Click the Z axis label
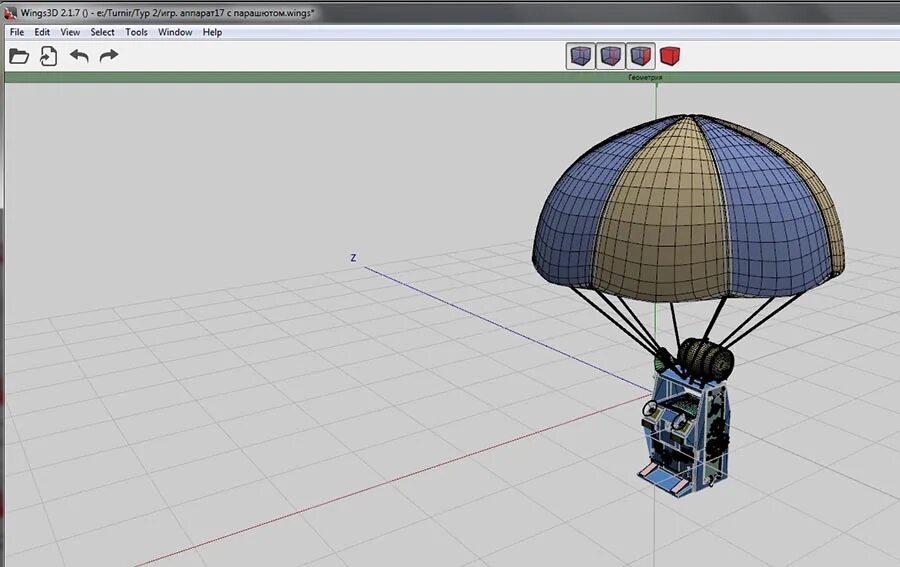The image size is (900, 567). 353,258
